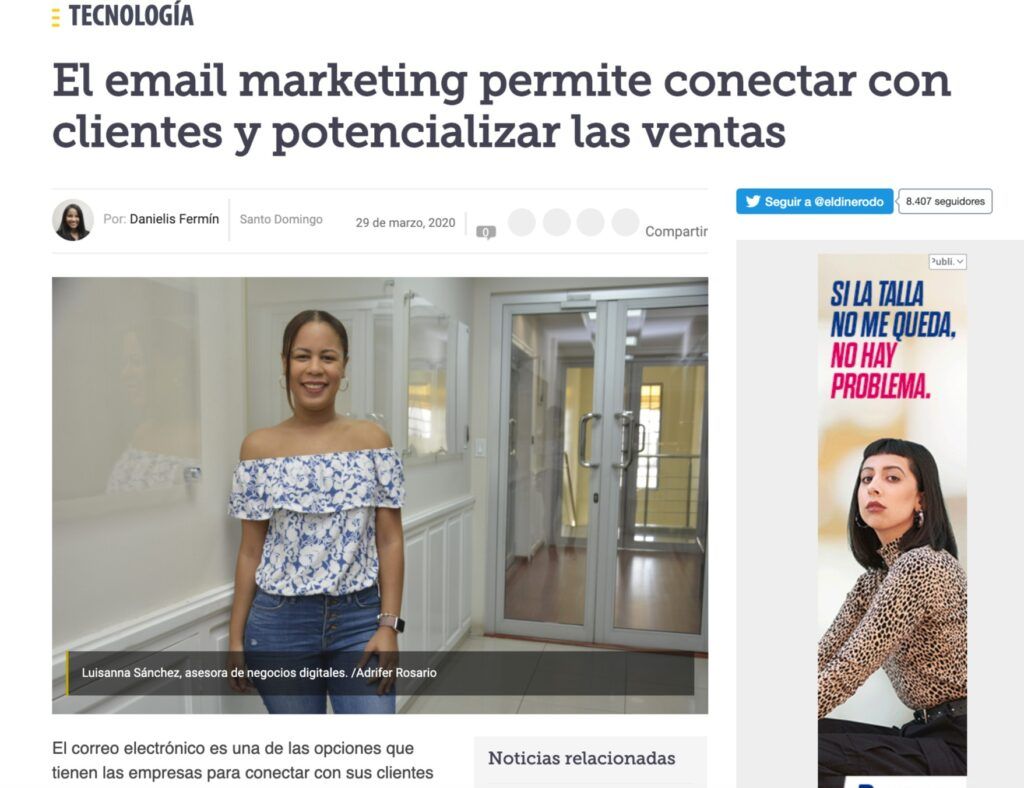Click the Twitter bird icon in follow button
Screen dimensions: 1024x788
click(x=753, y=201)
